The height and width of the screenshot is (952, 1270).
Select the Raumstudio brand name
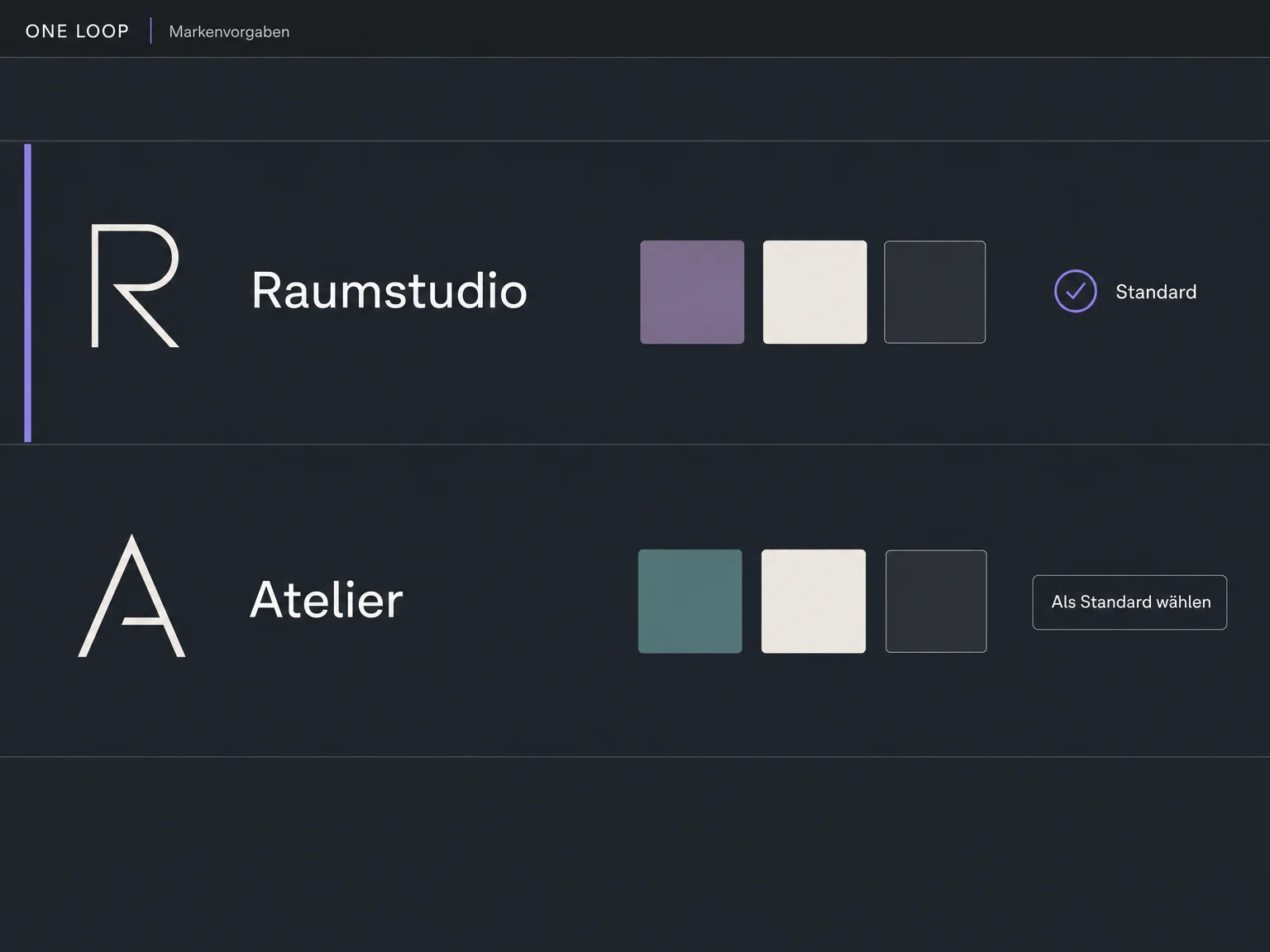pos(389,291)
